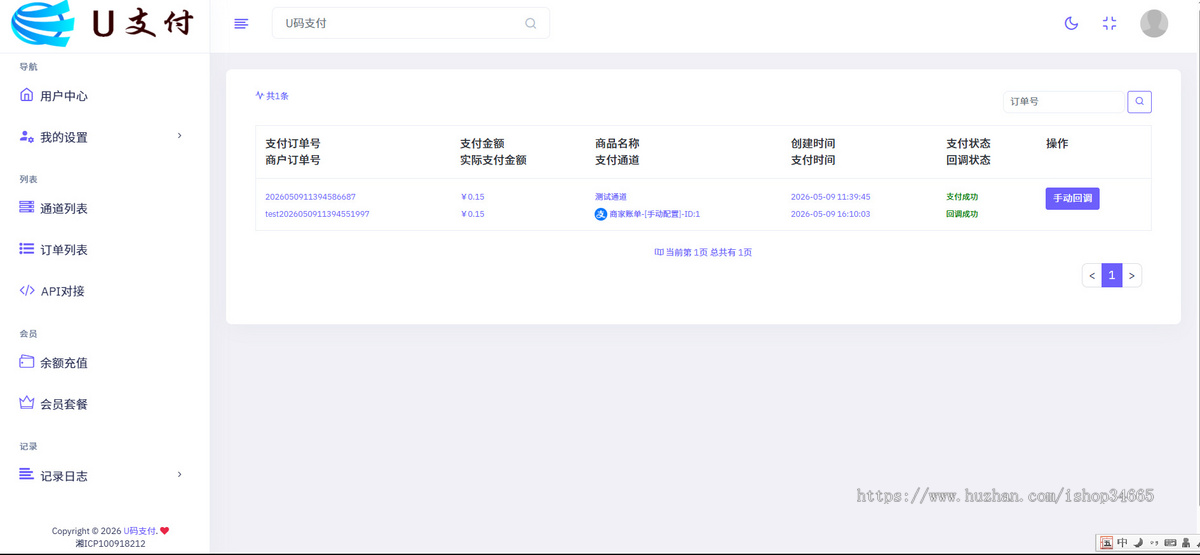Click the 支付成功 status text
1200x555 pixels.
tap(962, 197)
